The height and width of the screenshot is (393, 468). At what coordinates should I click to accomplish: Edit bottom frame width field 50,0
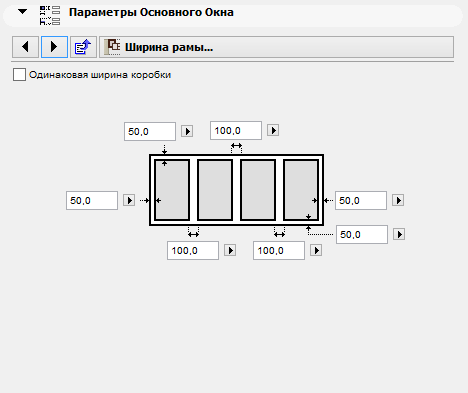pos(362,234)
